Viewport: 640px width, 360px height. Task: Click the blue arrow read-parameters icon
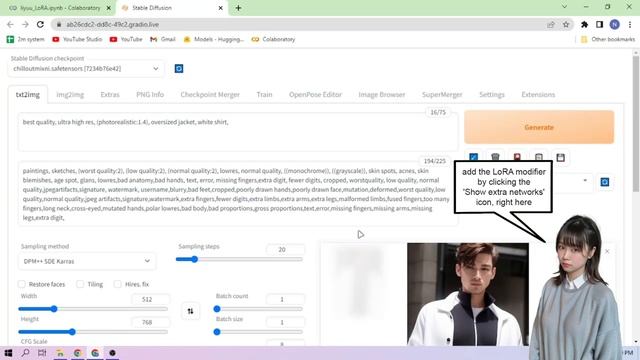[x=473, y=157]
